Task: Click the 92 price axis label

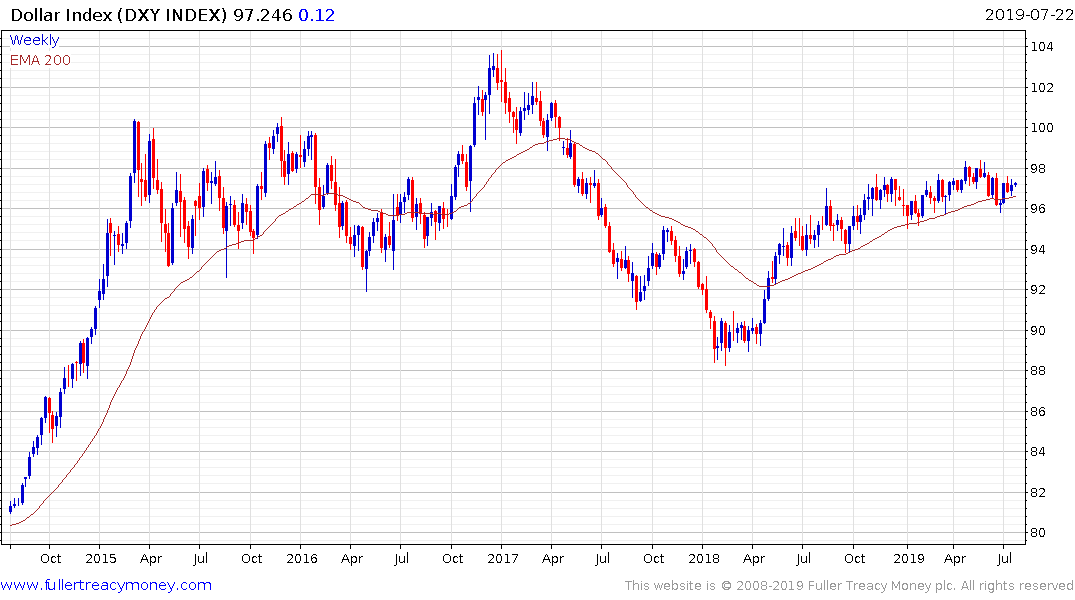Action: (x=1038, y=289)
